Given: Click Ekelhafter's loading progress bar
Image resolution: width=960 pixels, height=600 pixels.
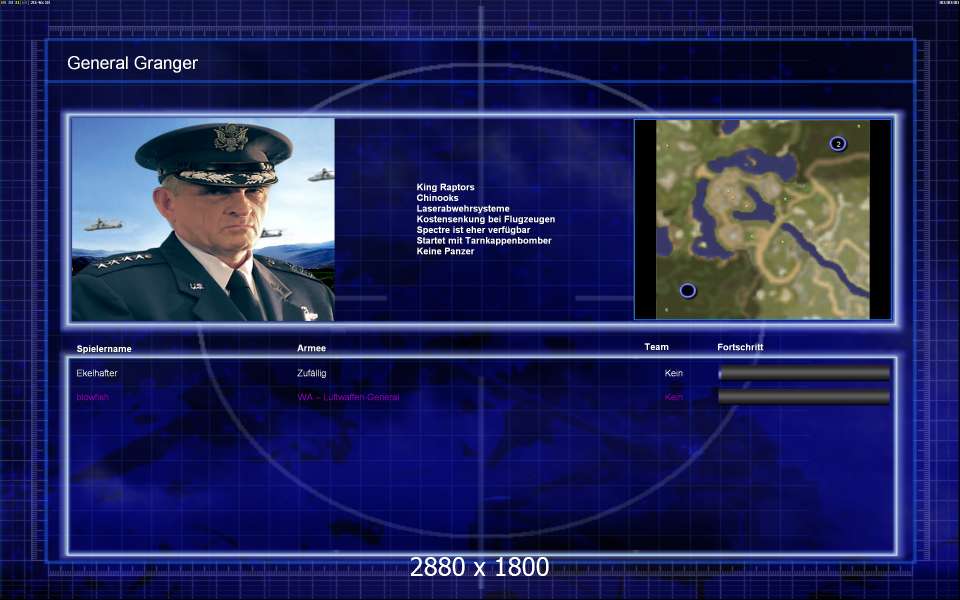Looking at the screenshot, I should 804,373.
